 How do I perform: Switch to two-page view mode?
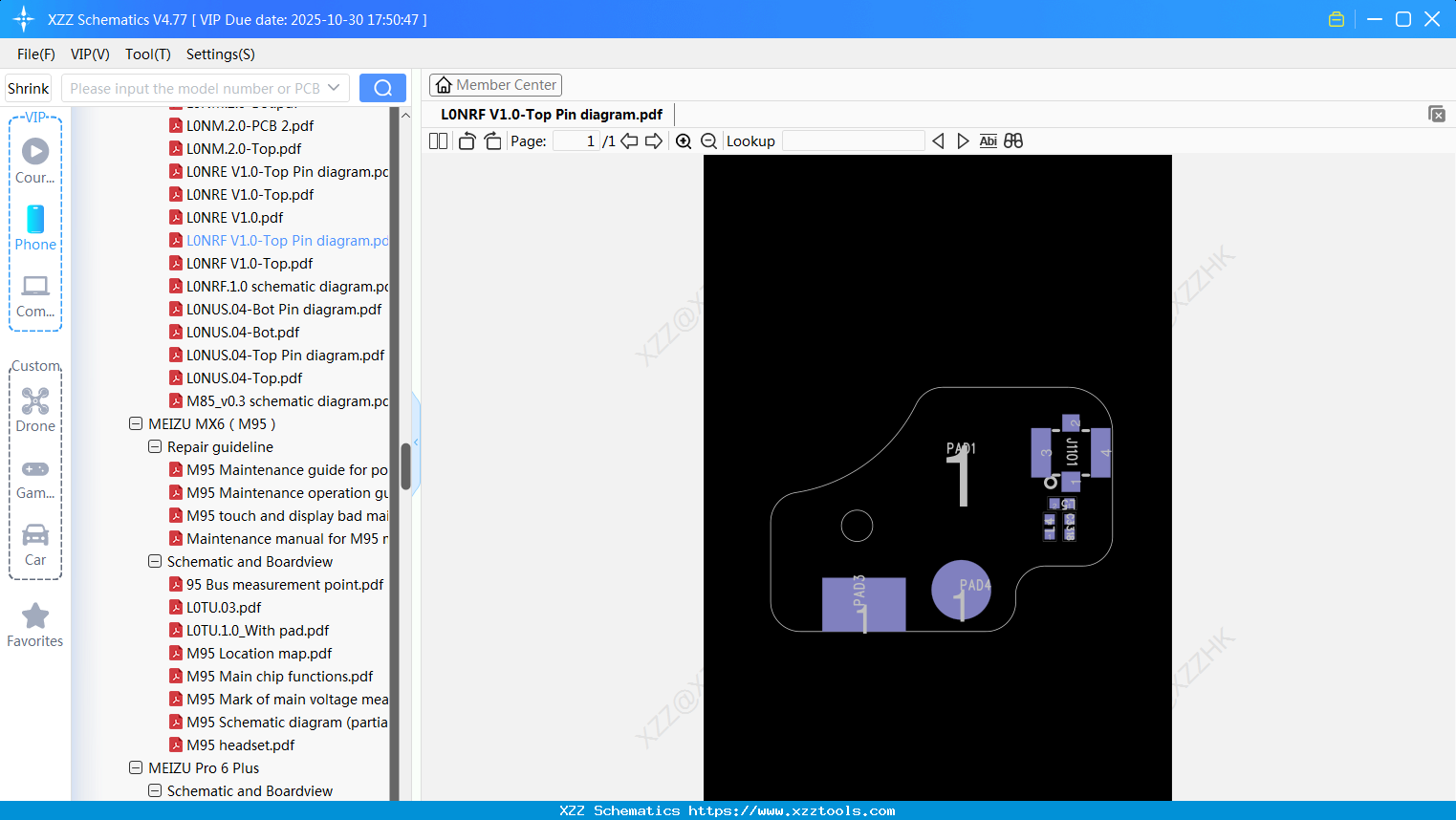click(437, 140)
